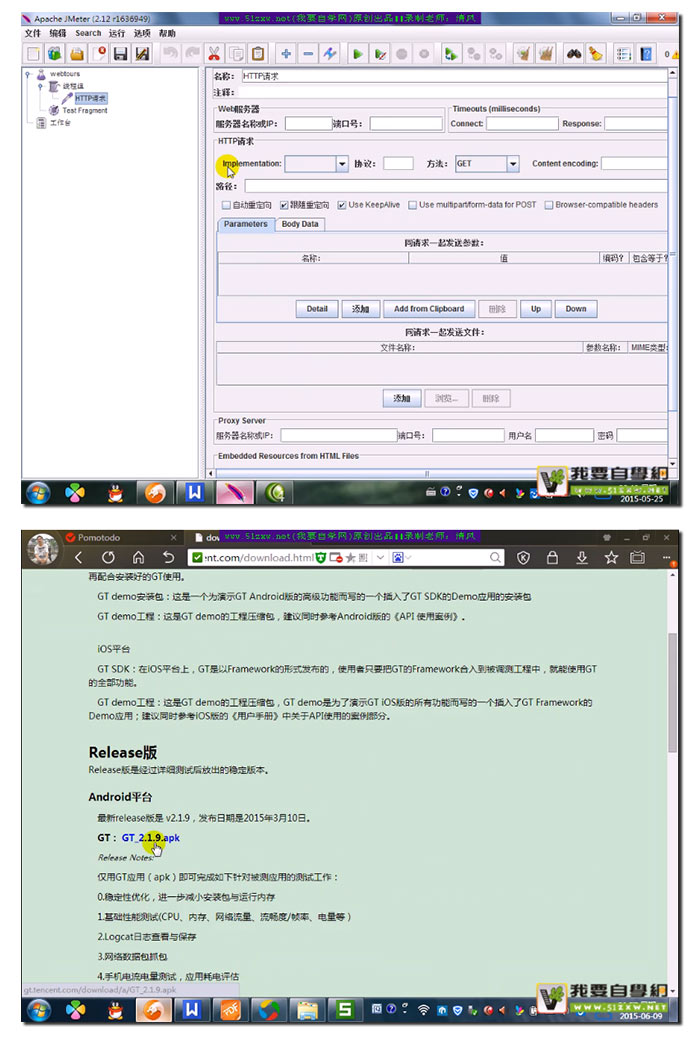This screenshot has height=1044, width=700.
Task: Enable Use multipart/form-data for POST checkbox
Action: (x=413, y=205)
